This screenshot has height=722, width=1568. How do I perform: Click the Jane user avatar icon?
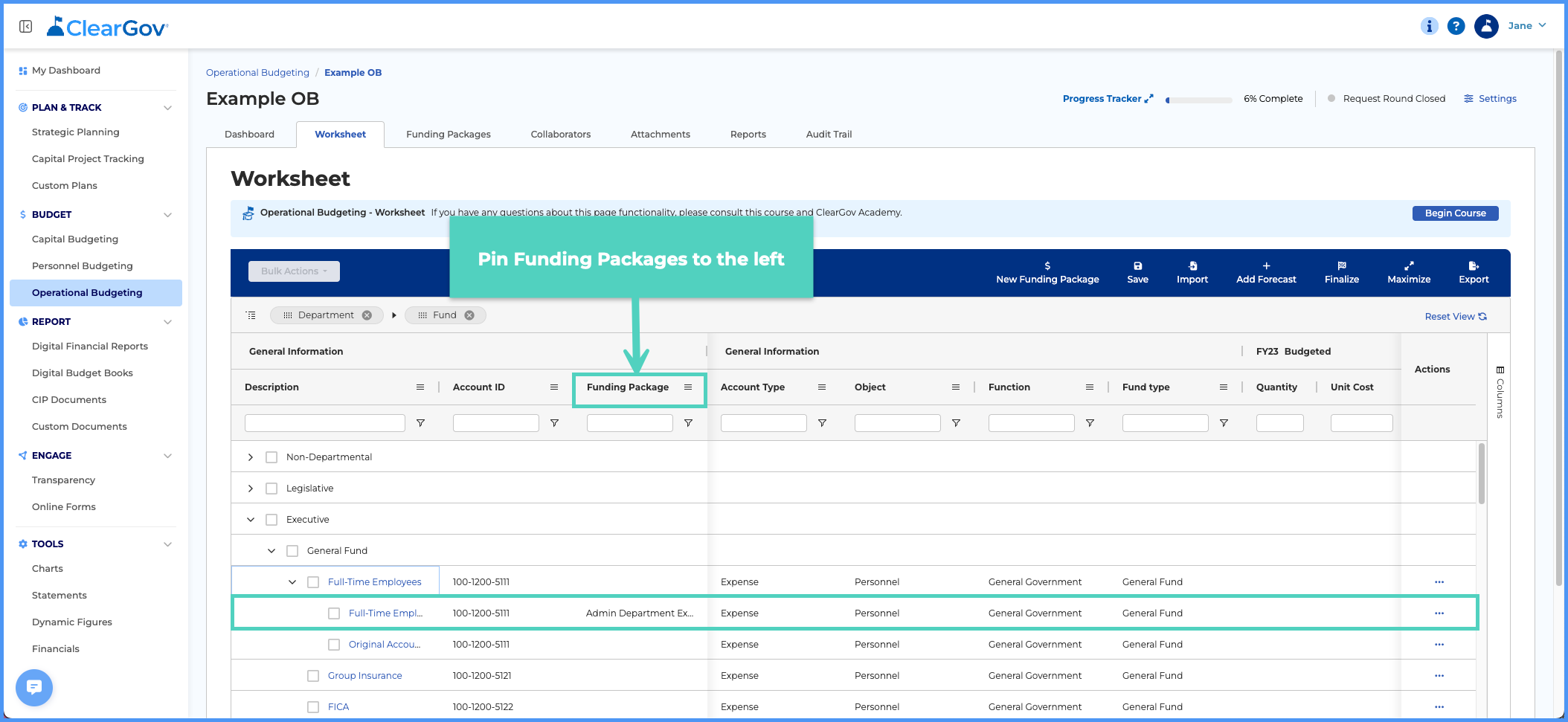[x=1486, y=26]
